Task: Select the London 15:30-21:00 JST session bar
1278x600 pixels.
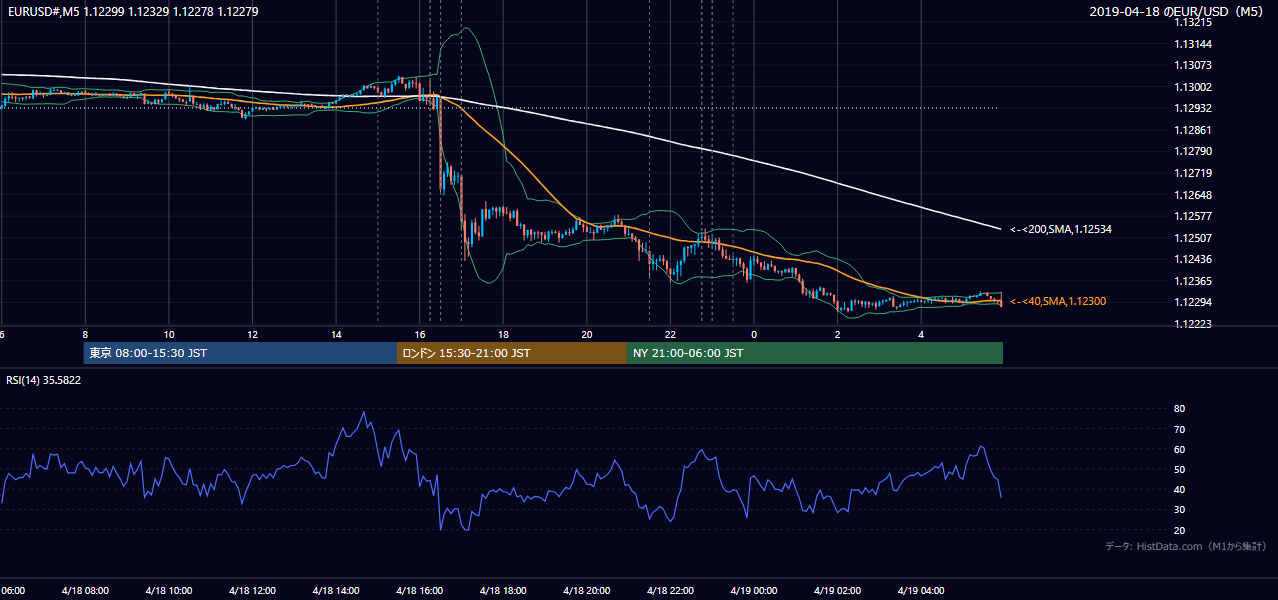Action: [512, 353]
